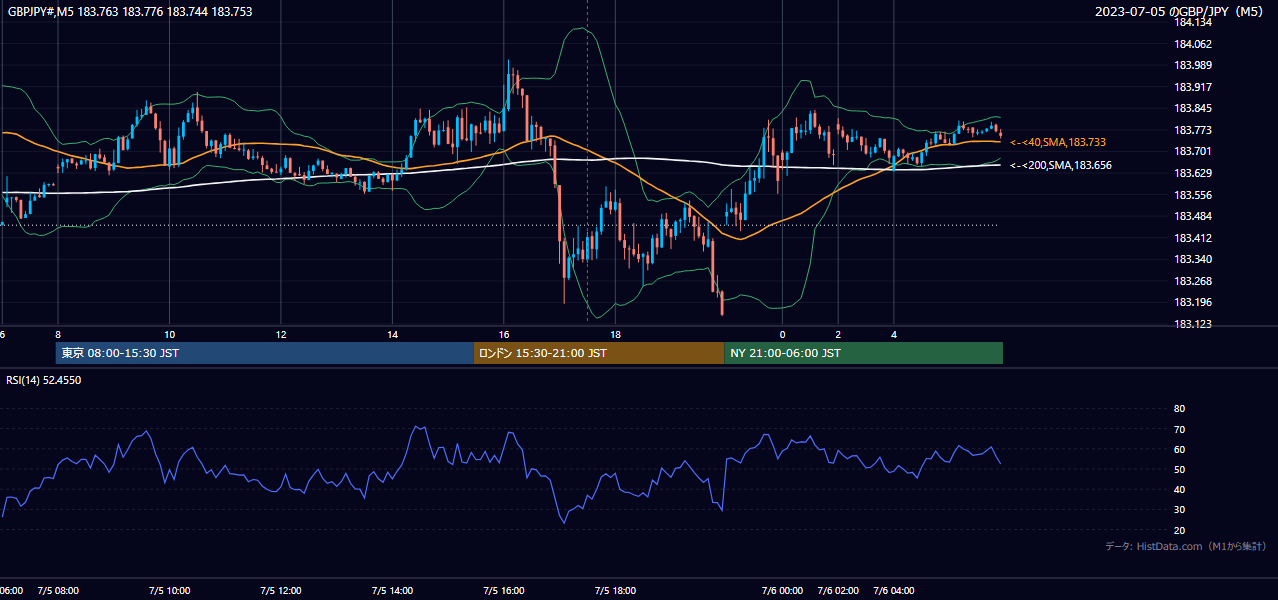Click price axis value 183.196
1278x600 pixels.
(x=1192, y=303)
